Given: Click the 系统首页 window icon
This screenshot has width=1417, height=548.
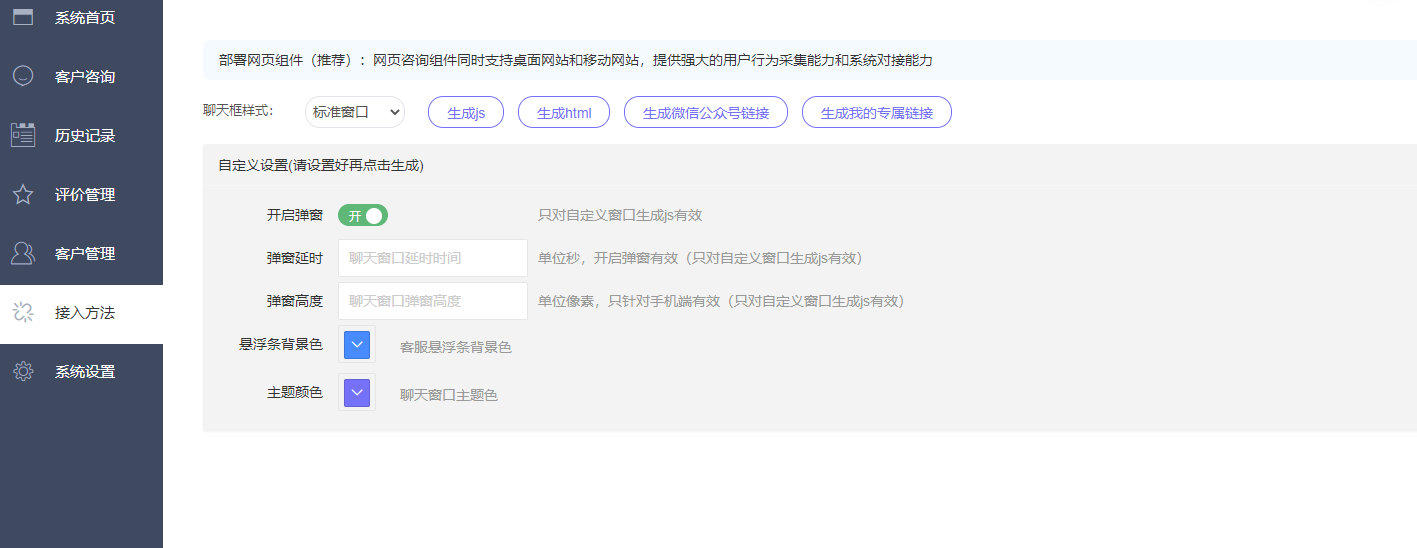Looking at the screenshot, I should click(22, 17).
